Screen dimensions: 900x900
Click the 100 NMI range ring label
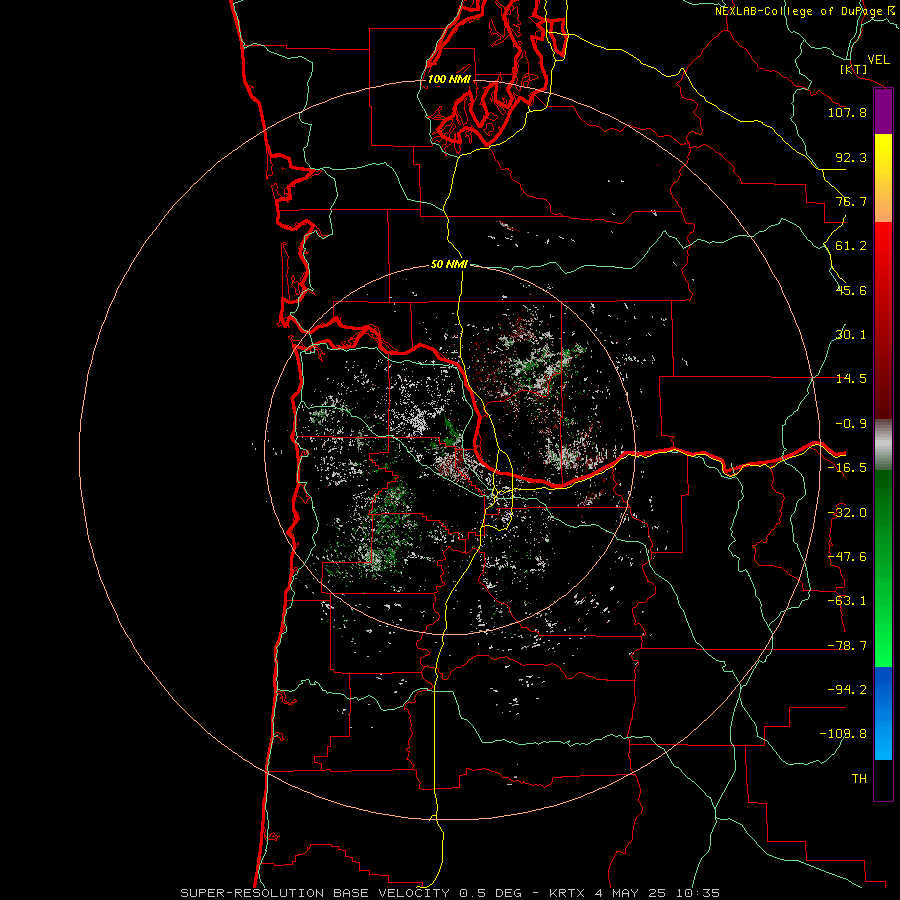[x=449, y=79]
